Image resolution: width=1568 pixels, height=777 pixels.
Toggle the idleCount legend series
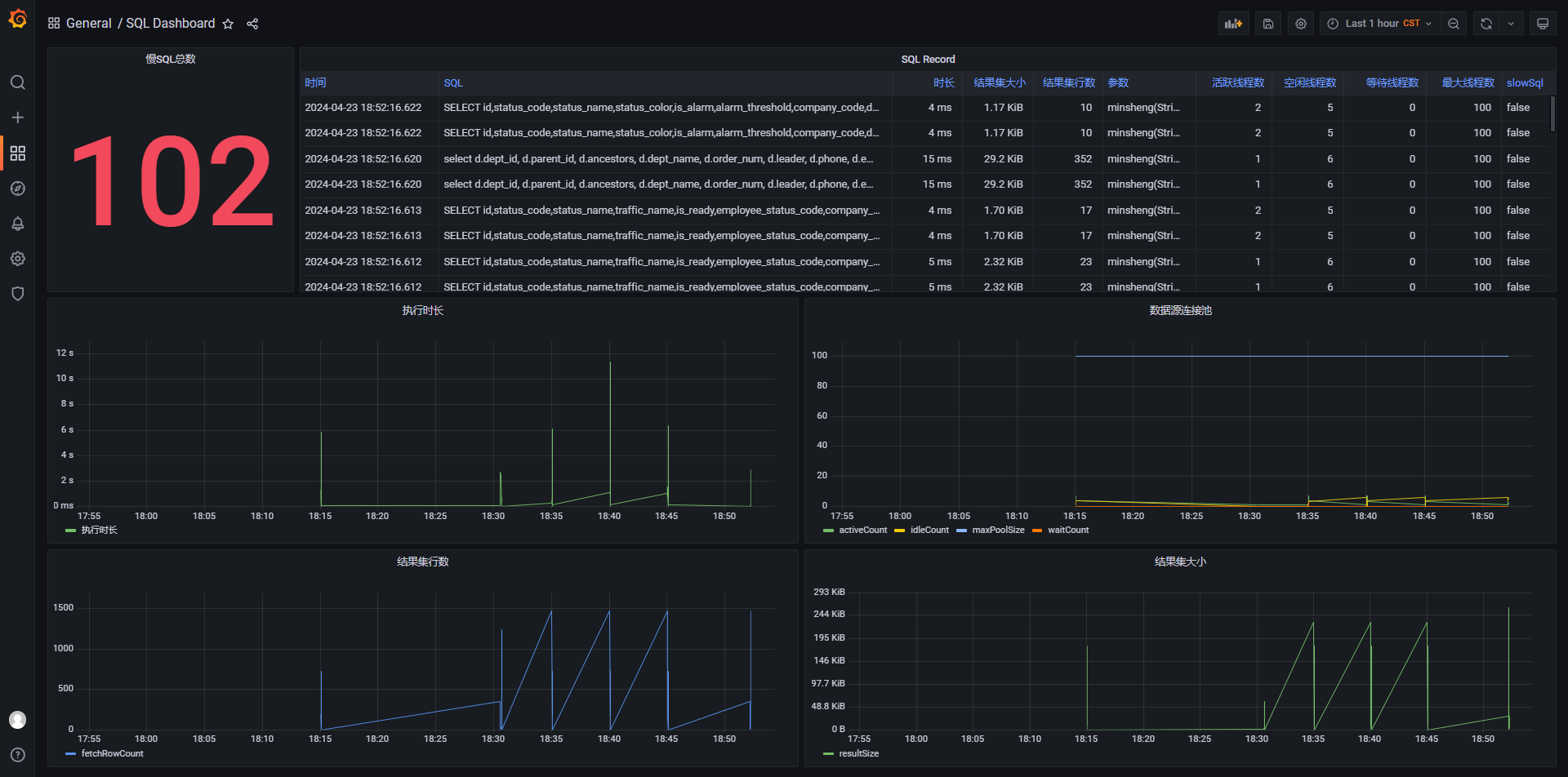pos(929,530)
